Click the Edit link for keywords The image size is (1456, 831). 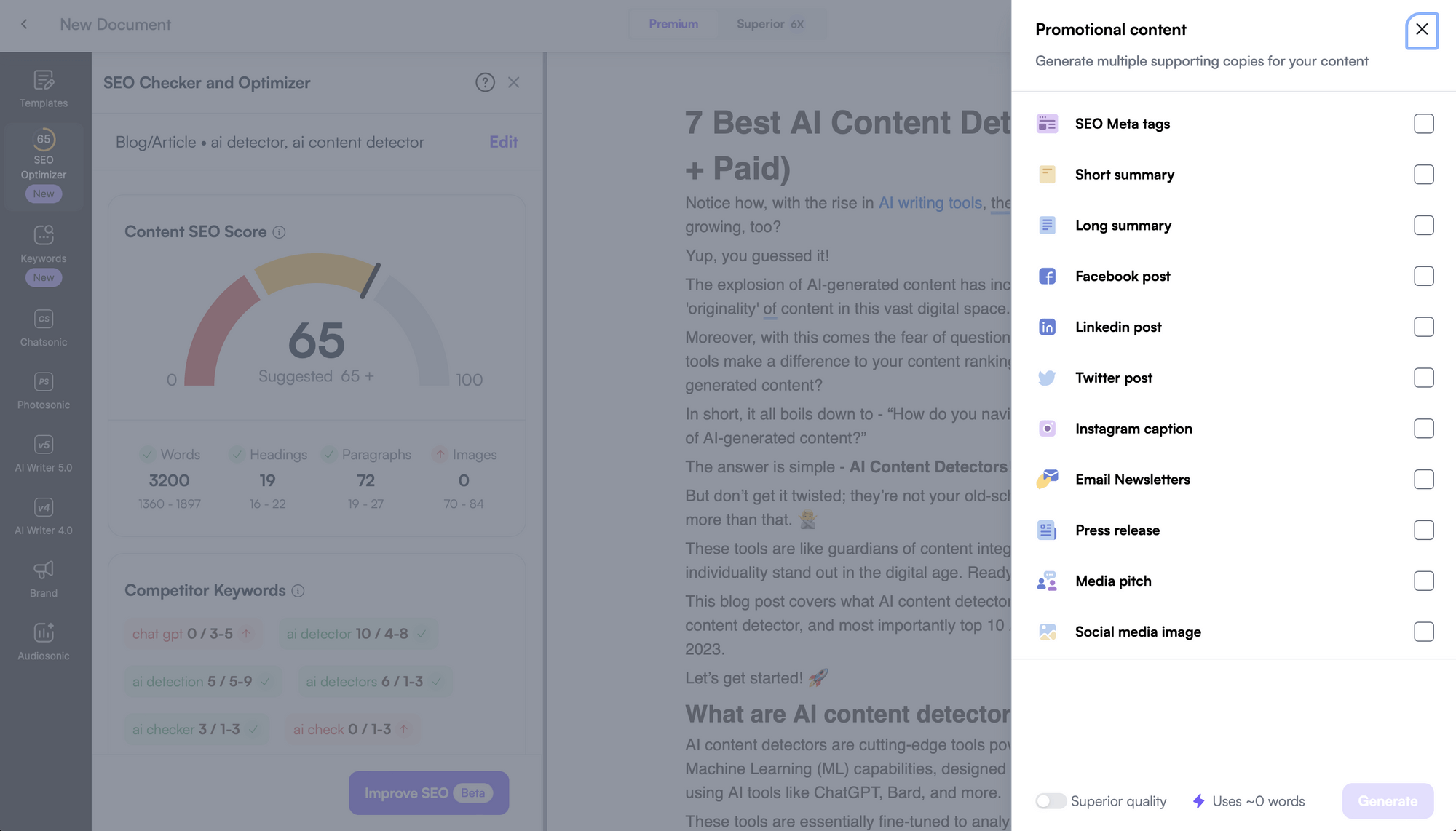tap(503, 142)
